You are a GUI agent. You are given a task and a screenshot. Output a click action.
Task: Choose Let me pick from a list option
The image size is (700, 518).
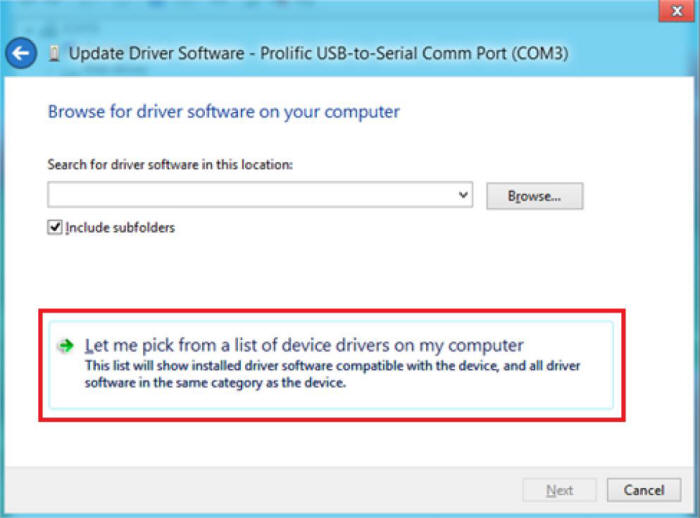click(x=331, y=365)
